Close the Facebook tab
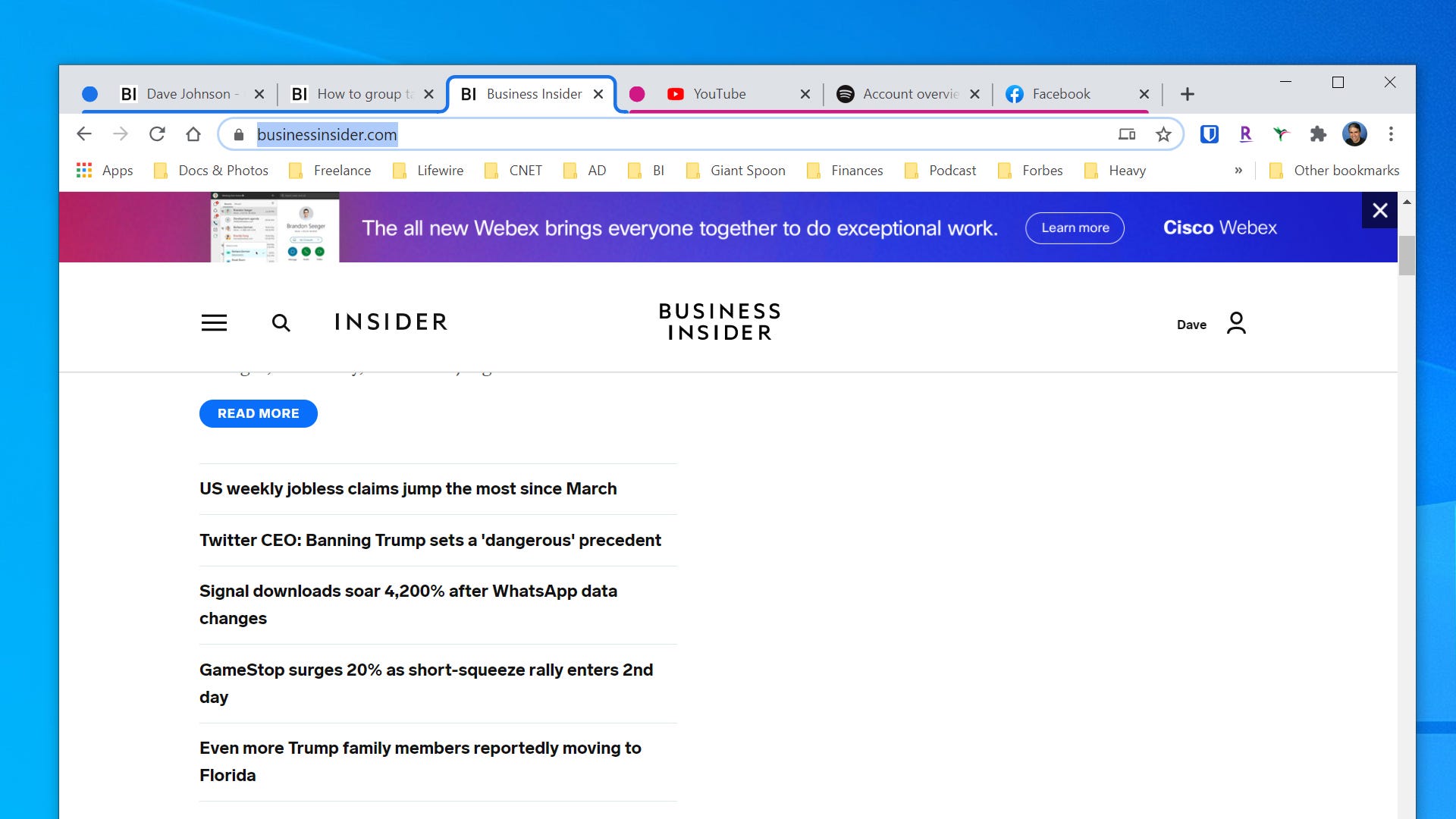Screen dimensions: 1456x819 coord(1144,94)
